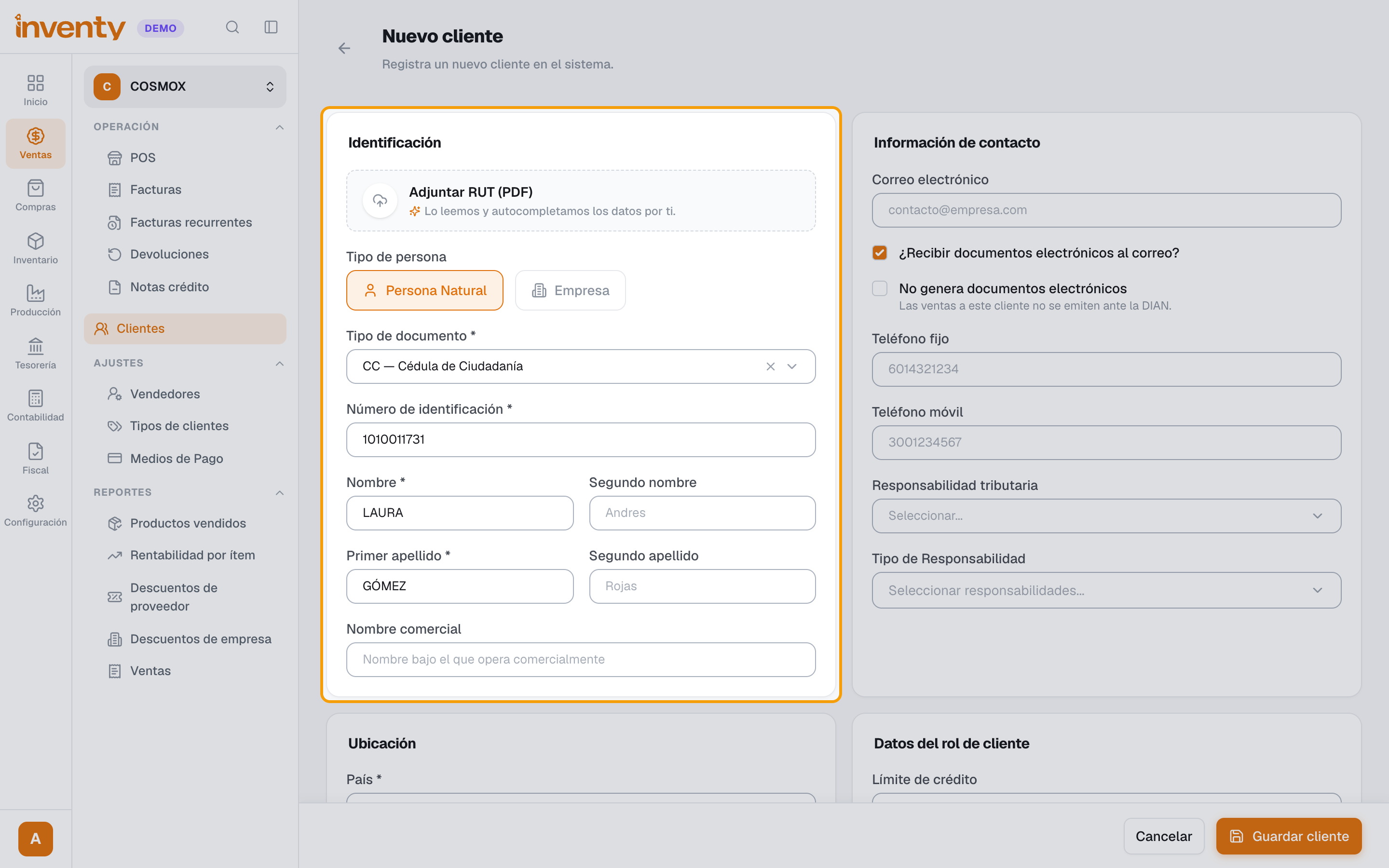Click the Correo electrónico input field
Viewport: 1389px width, 868px height.
point(1106,210)
